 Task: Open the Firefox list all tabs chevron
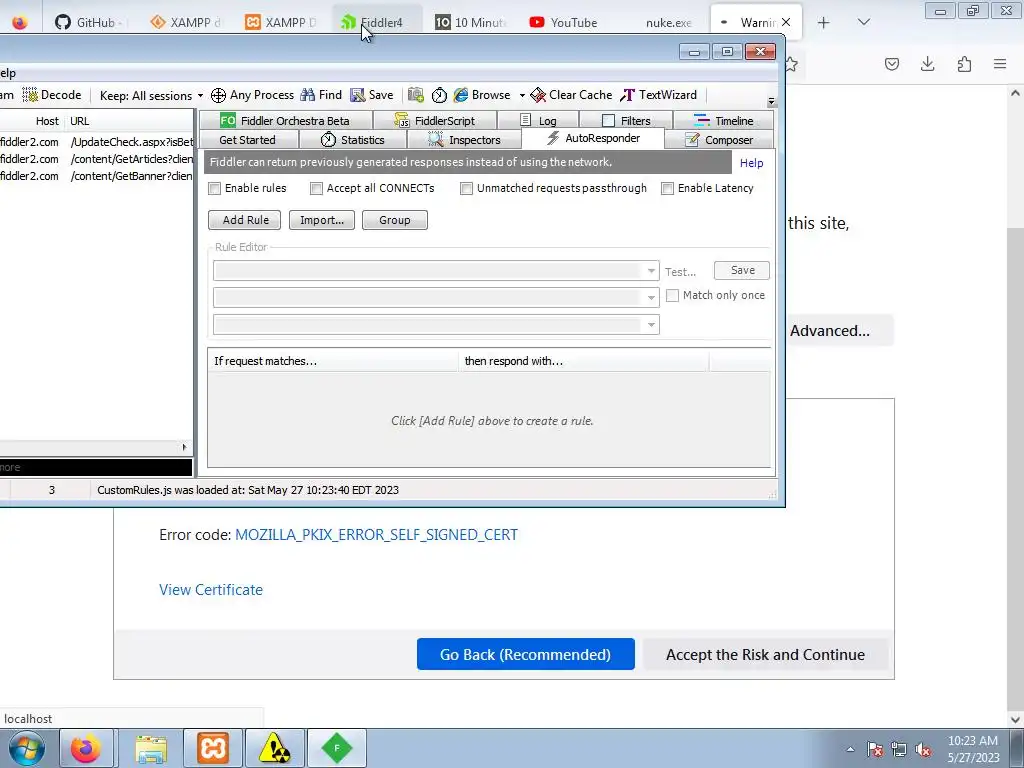(863, 23)
